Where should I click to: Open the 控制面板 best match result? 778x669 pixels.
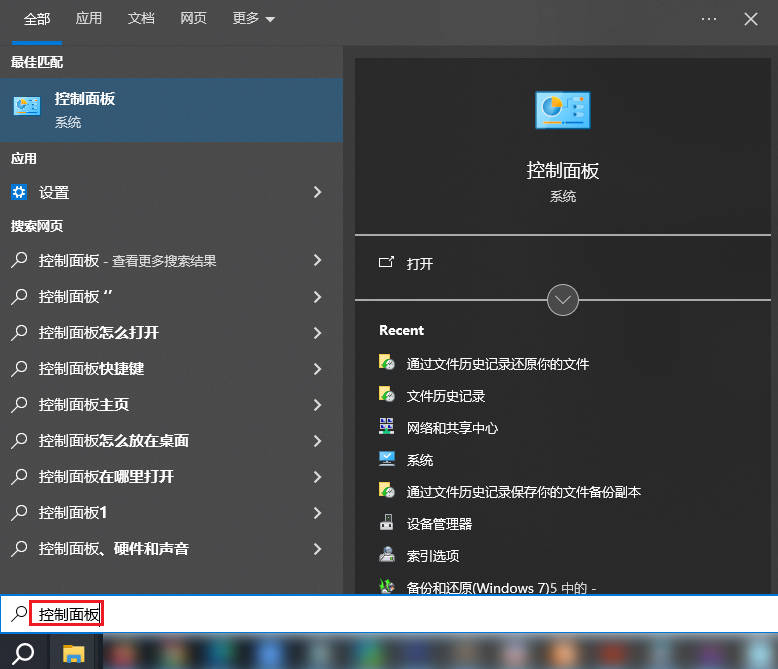(171, 110)
